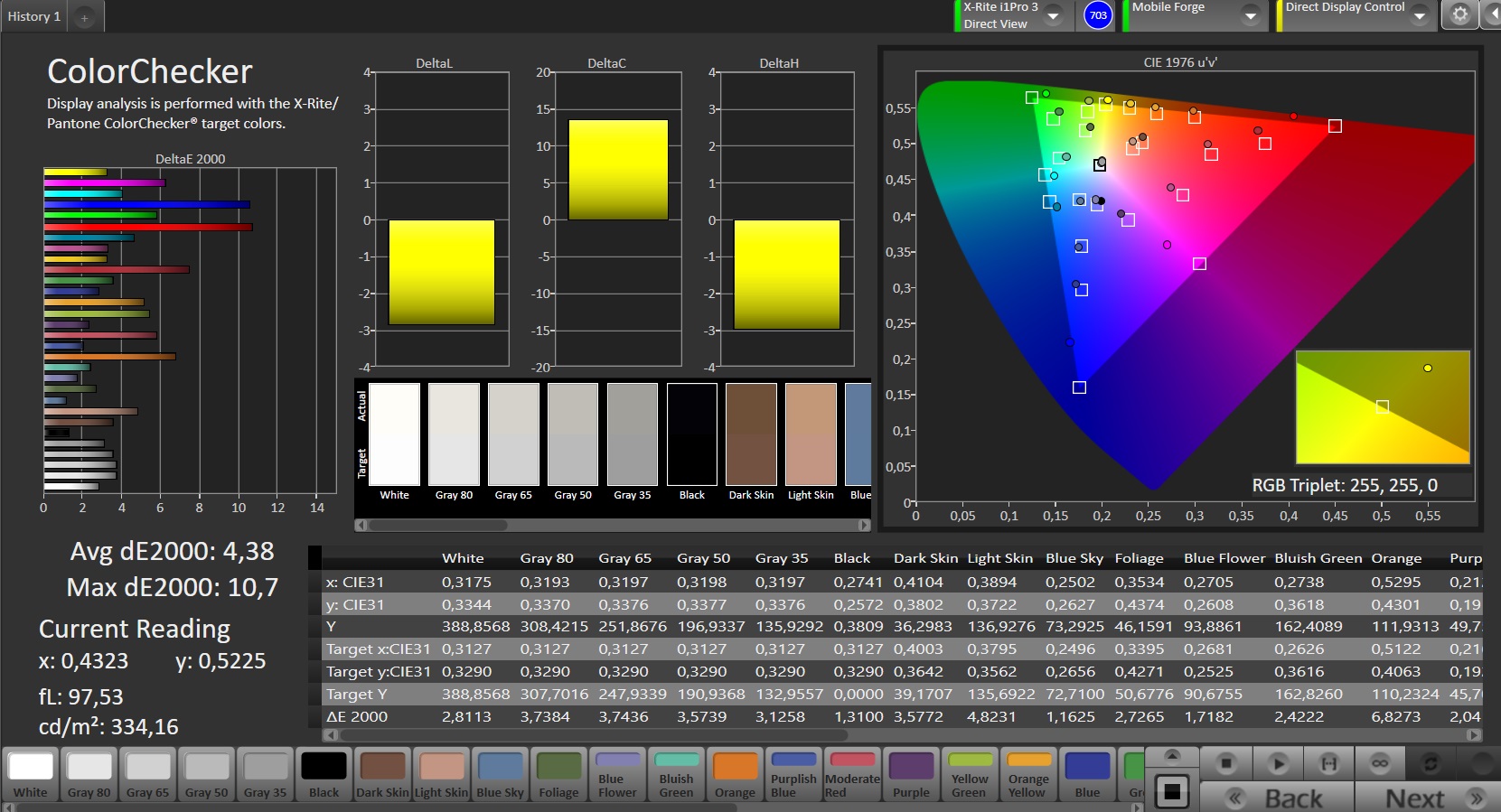This screenshot has height=812, width=1501.
Task: Click the left-arrow panel icon at top right
Action: tap(1491, 15)
